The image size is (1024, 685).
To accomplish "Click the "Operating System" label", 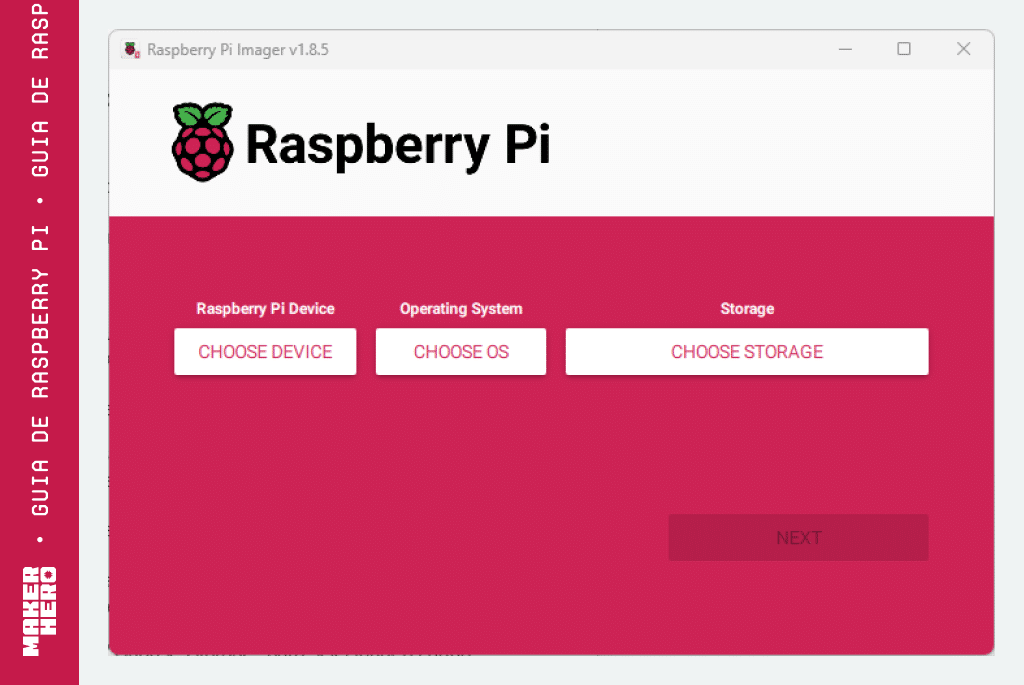I will click(461, 309).
